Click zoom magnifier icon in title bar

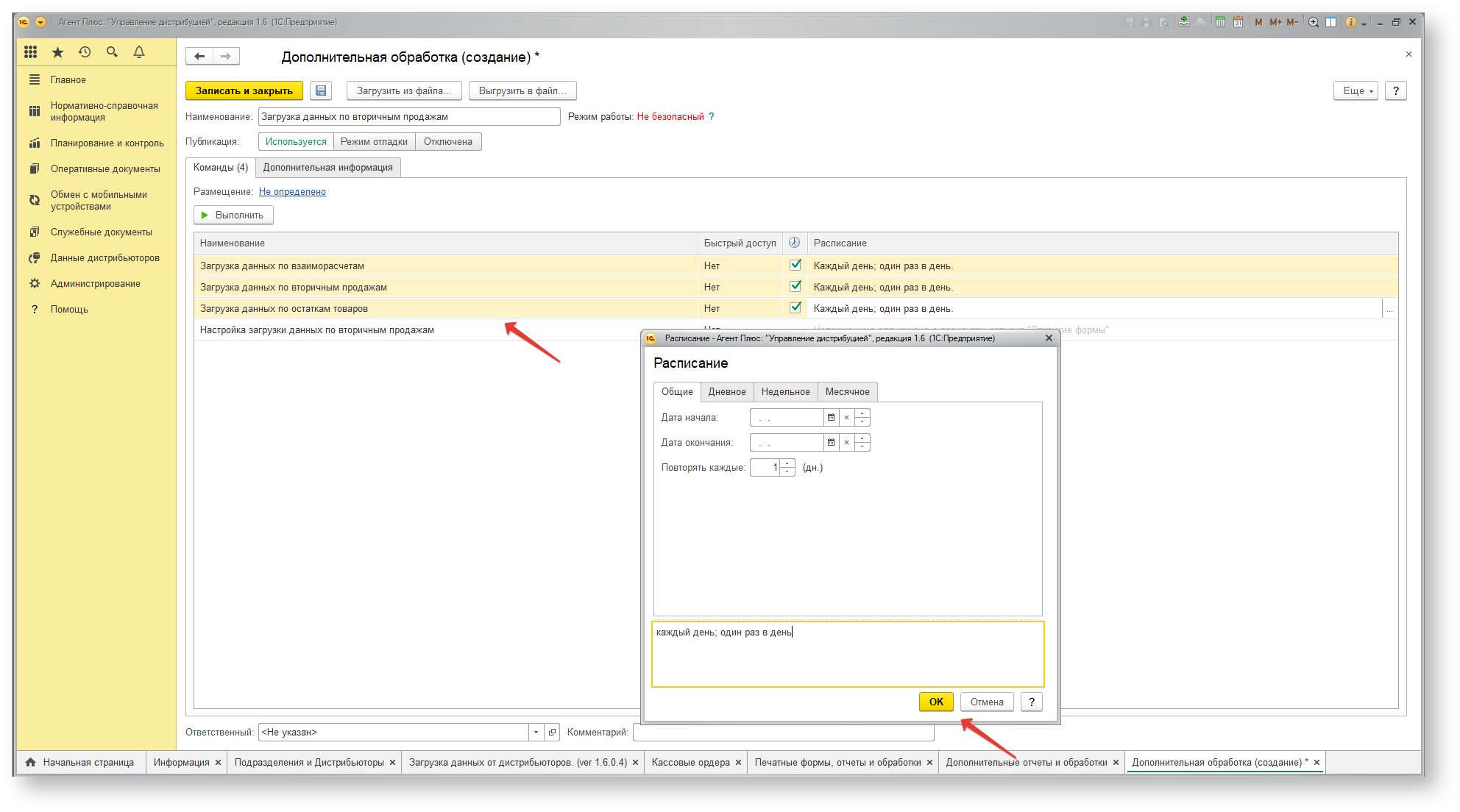(1314, 22)
